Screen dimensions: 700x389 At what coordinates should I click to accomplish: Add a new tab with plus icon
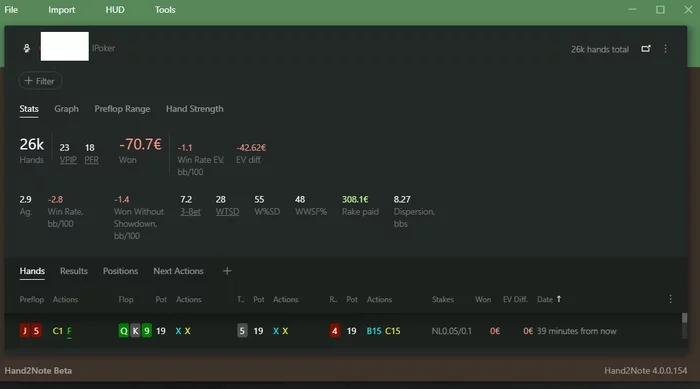coord(227,271)
